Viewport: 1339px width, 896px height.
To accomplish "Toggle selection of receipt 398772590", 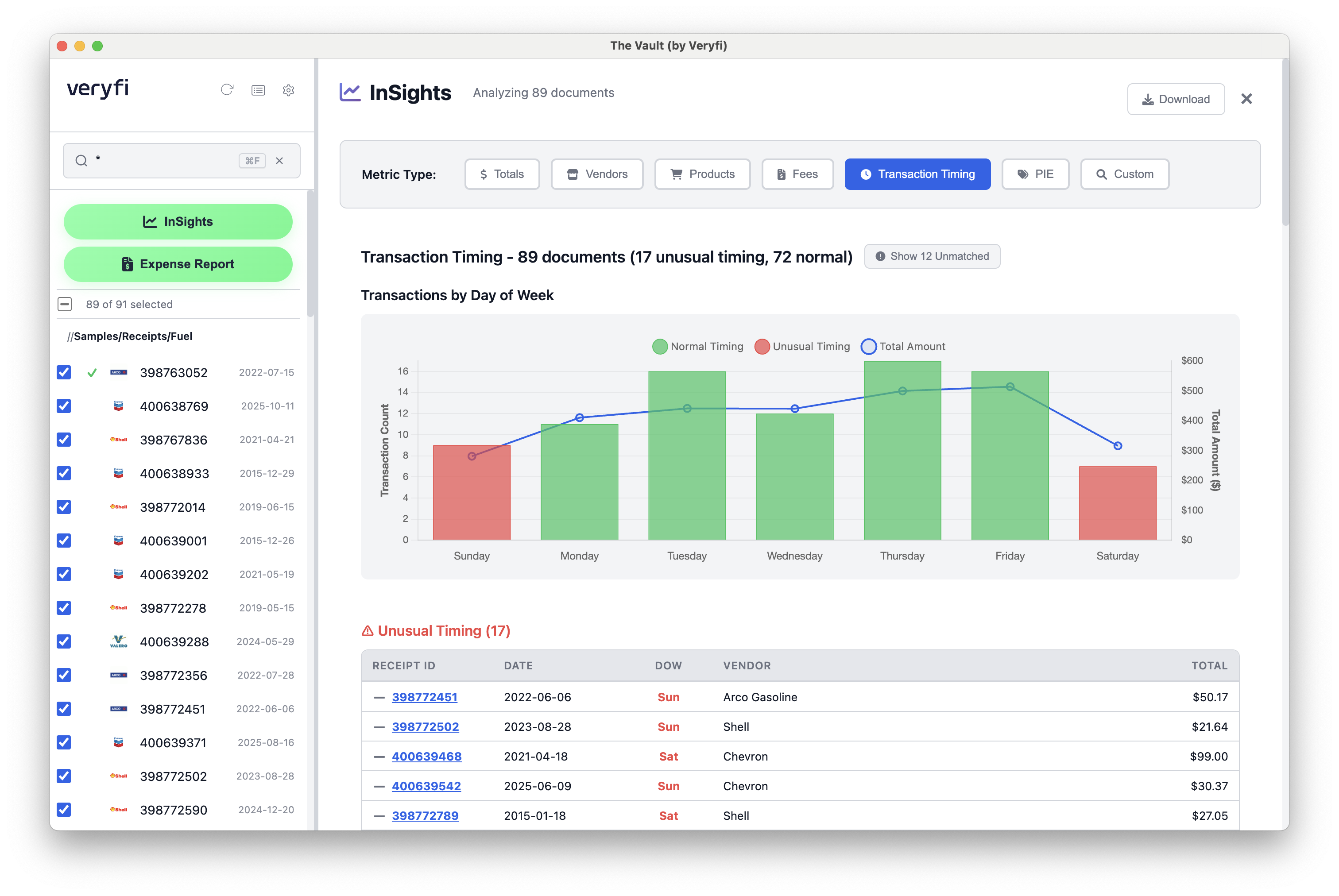I will click(x=64, y=810).
